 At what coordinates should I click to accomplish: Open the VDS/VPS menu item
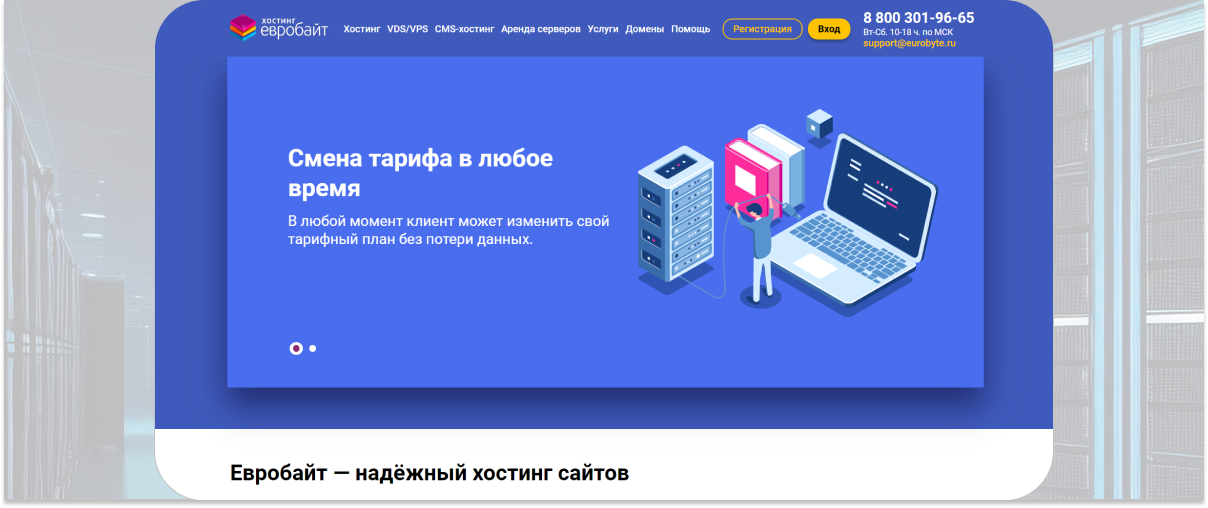(407, 29)
